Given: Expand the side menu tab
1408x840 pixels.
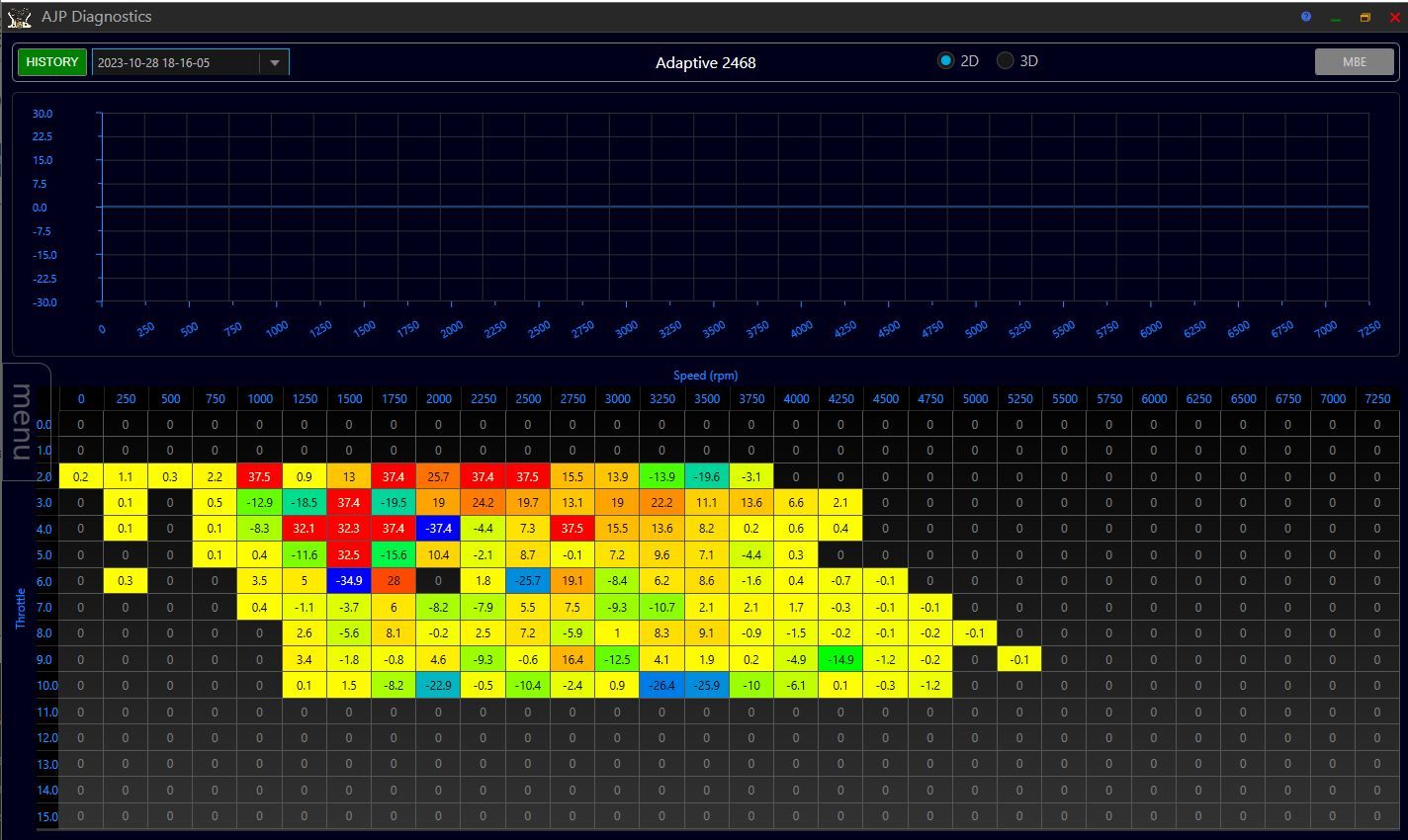Looking at the screenshot, I should (x=24, y=421).
